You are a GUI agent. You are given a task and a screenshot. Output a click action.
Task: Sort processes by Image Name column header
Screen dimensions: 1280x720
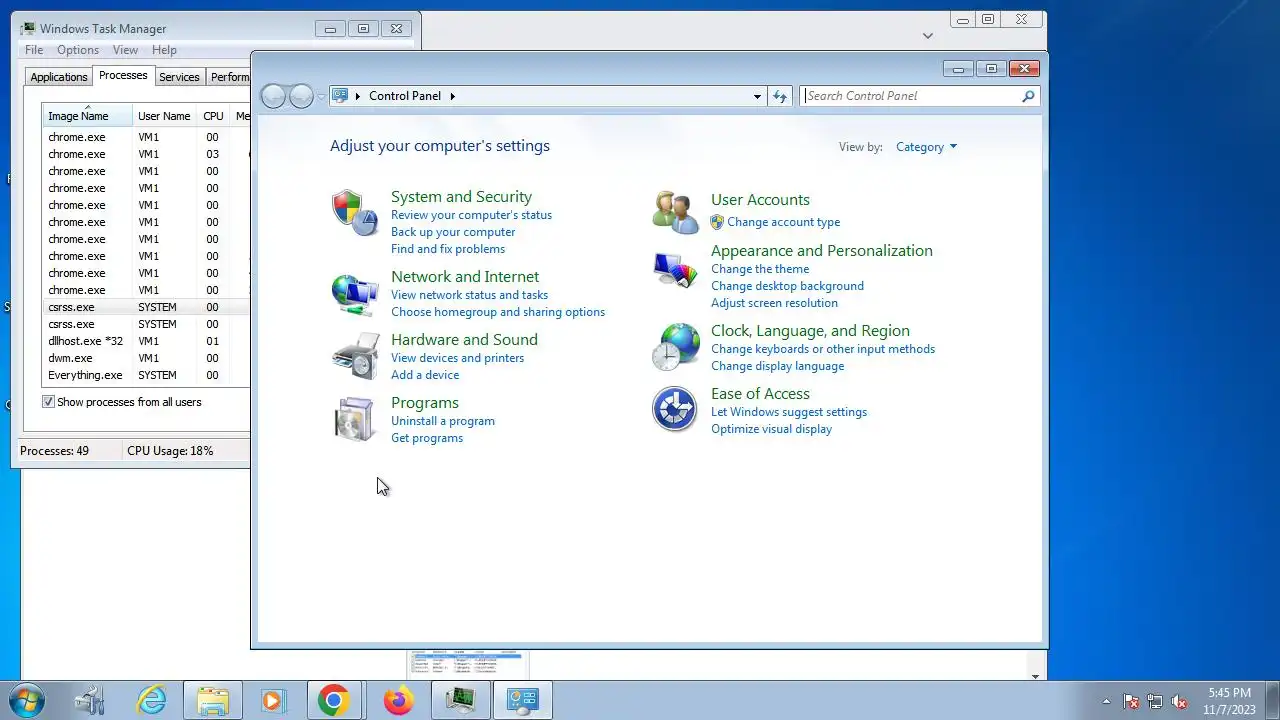click(x=87, y=116)
